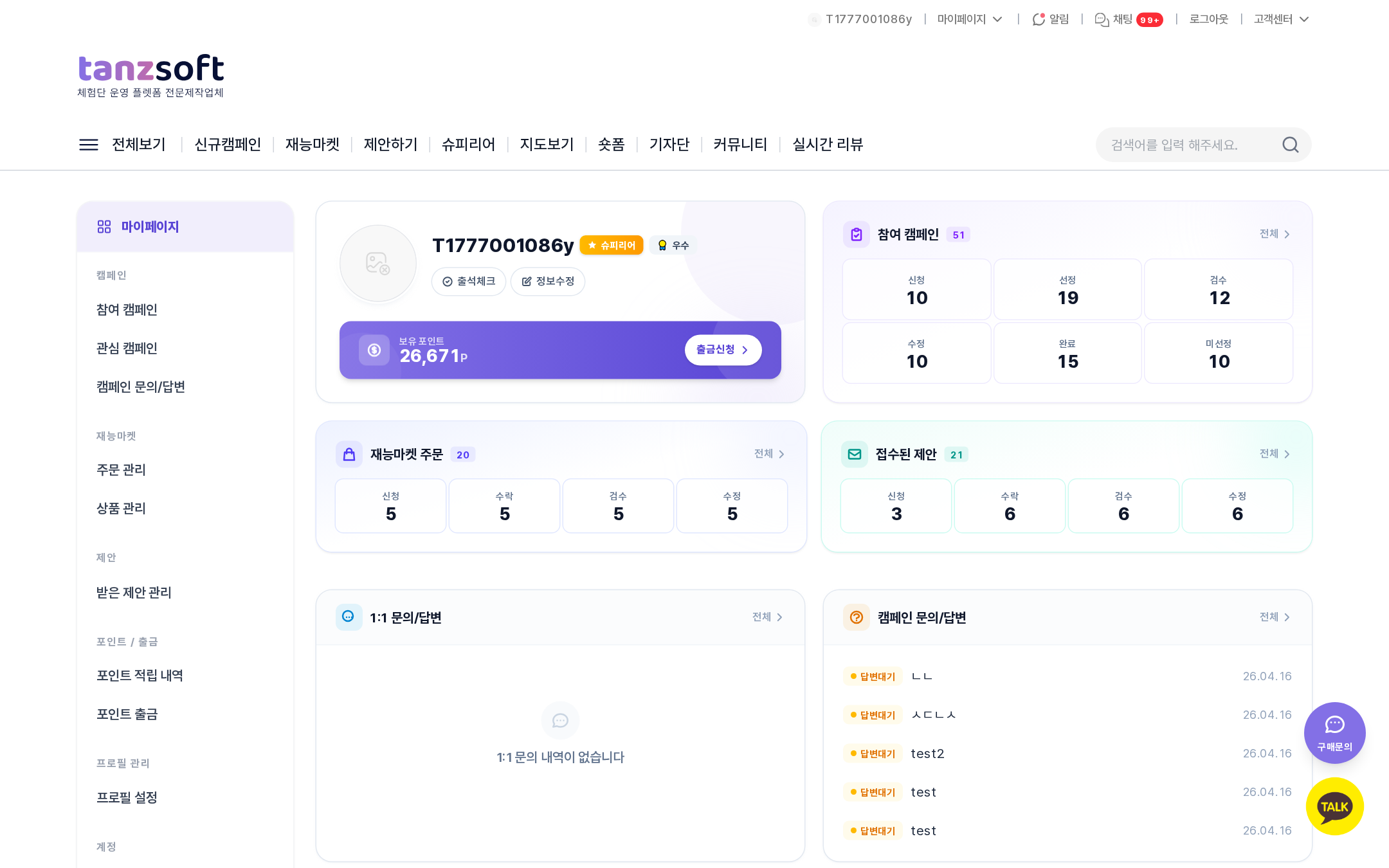Select 포인트 출금 in sidebar
Viewport: 1389px width, 868px height.
(x=127, y=714)
